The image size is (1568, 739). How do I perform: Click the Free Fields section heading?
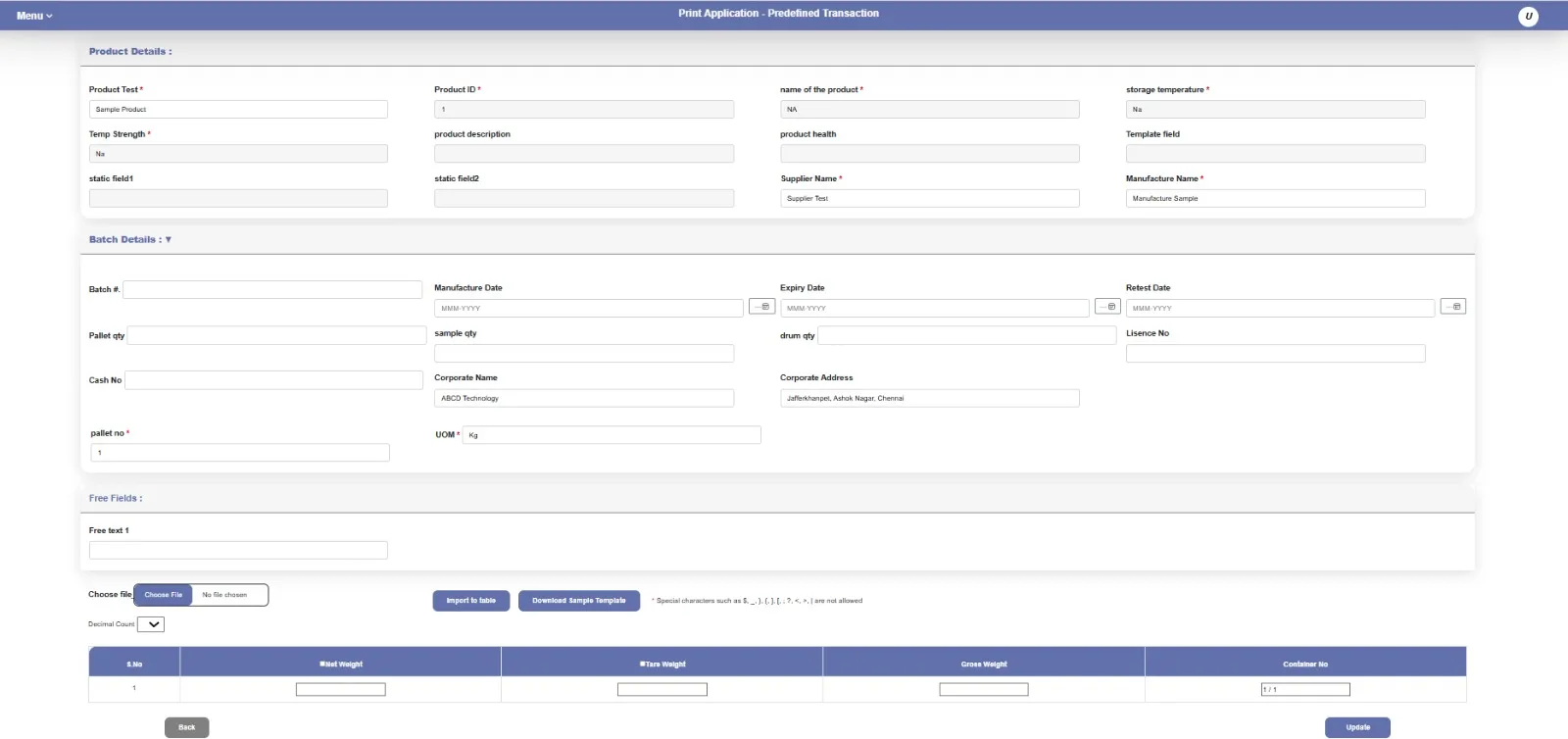[116, 498]
